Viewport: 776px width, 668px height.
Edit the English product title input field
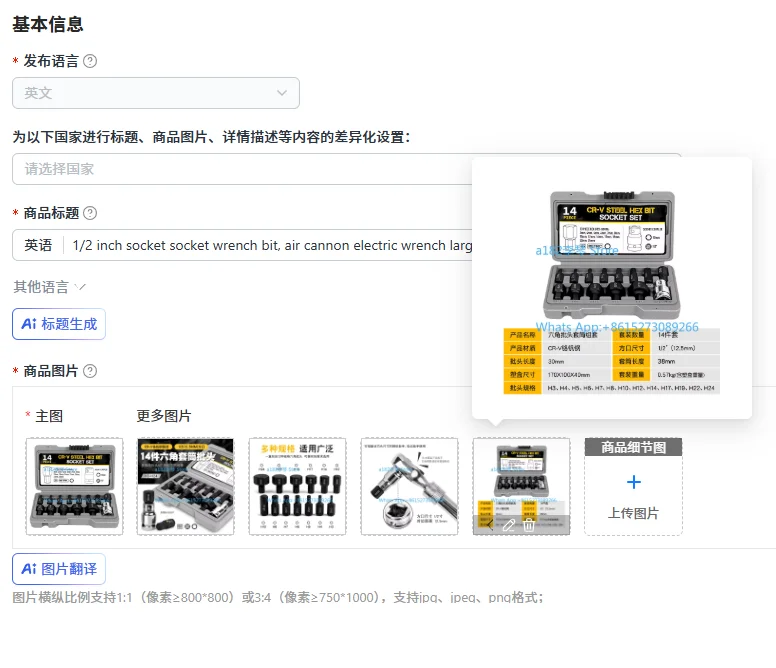click(272, 245)
